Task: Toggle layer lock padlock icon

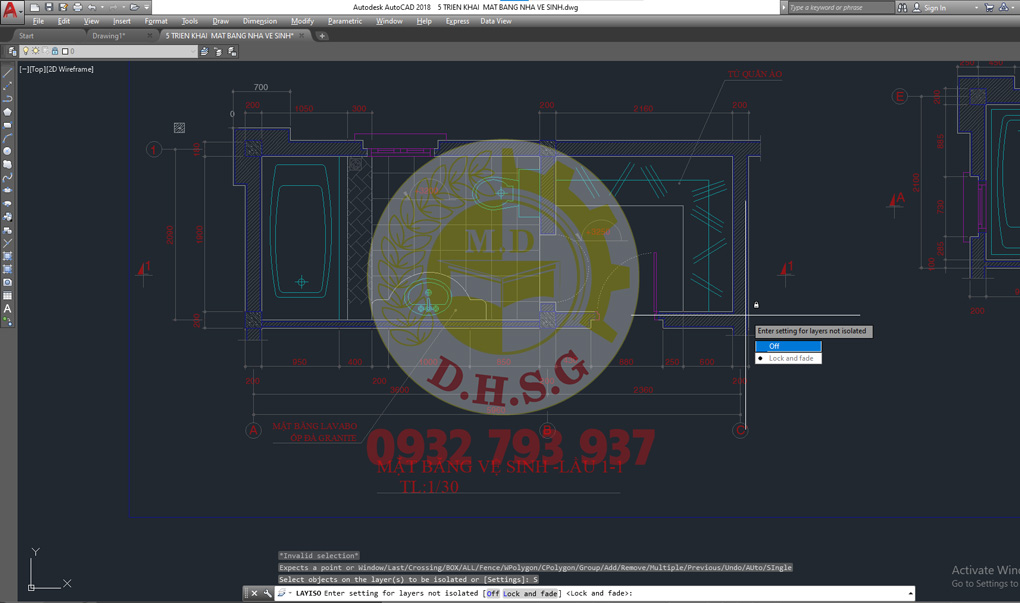Action: [x=55, y=51]
